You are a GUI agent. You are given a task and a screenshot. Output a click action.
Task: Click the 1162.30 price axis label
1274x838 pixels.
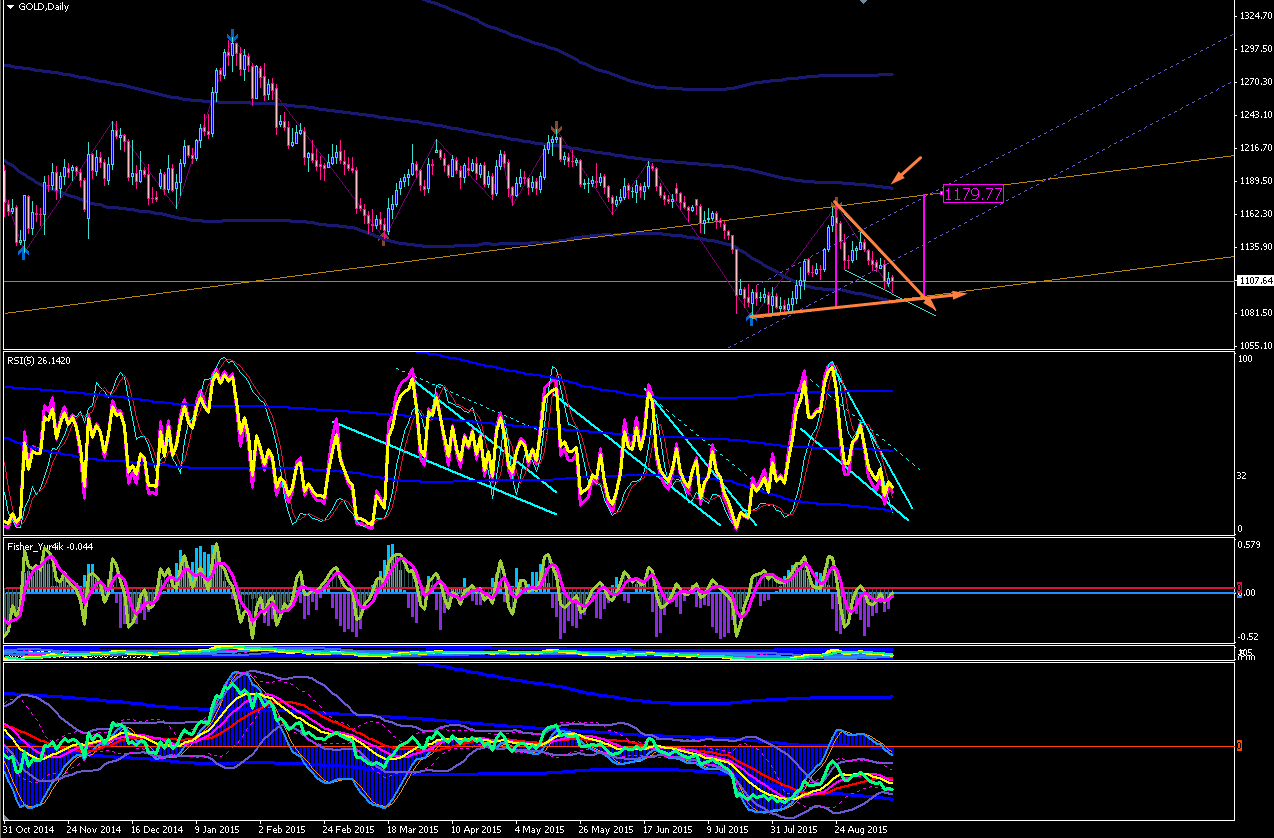(1254, 214)
